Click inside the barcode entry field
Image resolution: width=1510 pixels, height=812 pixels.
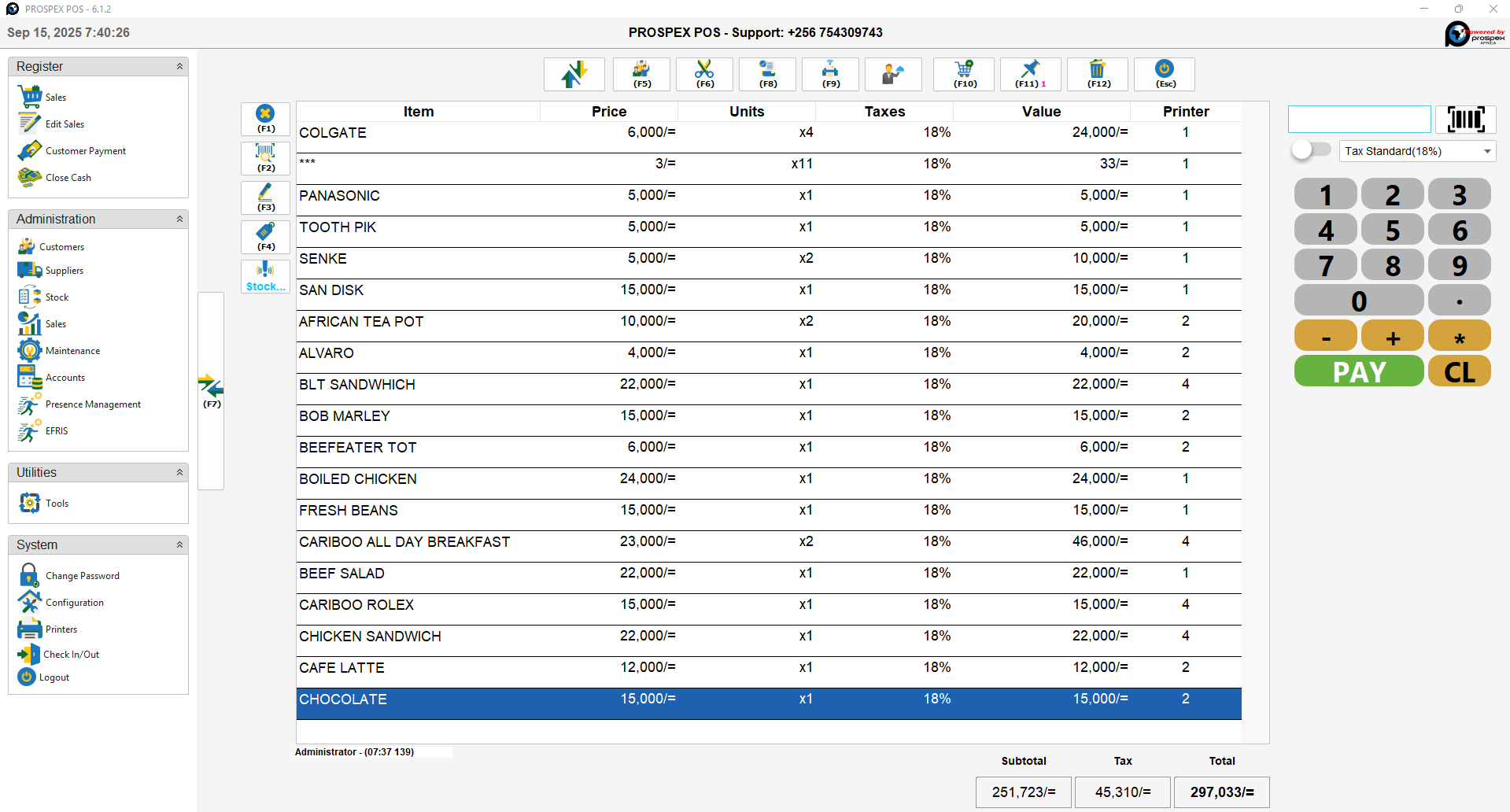click(x=1359, y=119)
